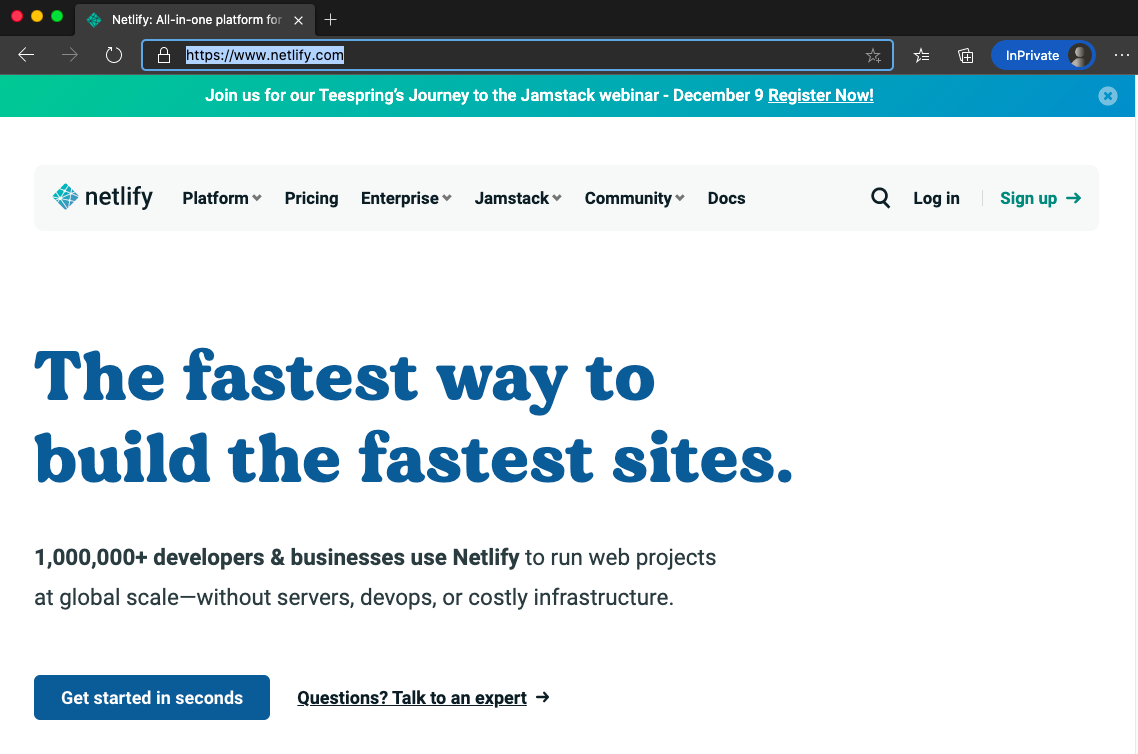Select the Netlify All-in-one platform tab

[195, 20]
